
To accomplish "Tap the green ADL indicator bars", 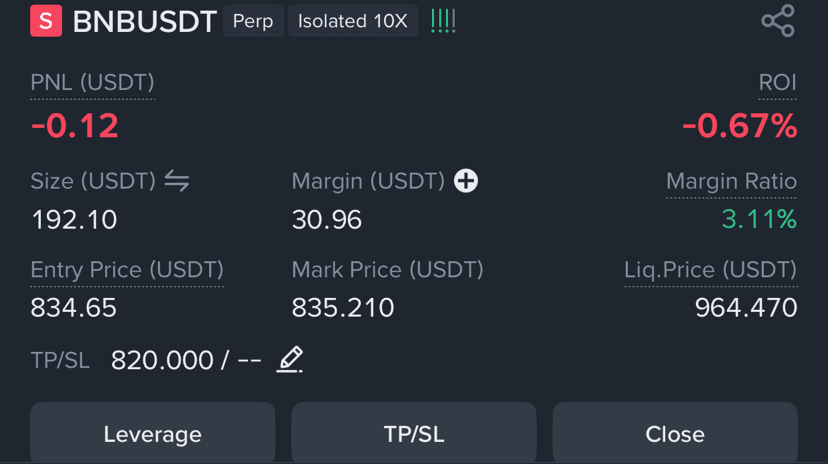I will coord(443,21).
